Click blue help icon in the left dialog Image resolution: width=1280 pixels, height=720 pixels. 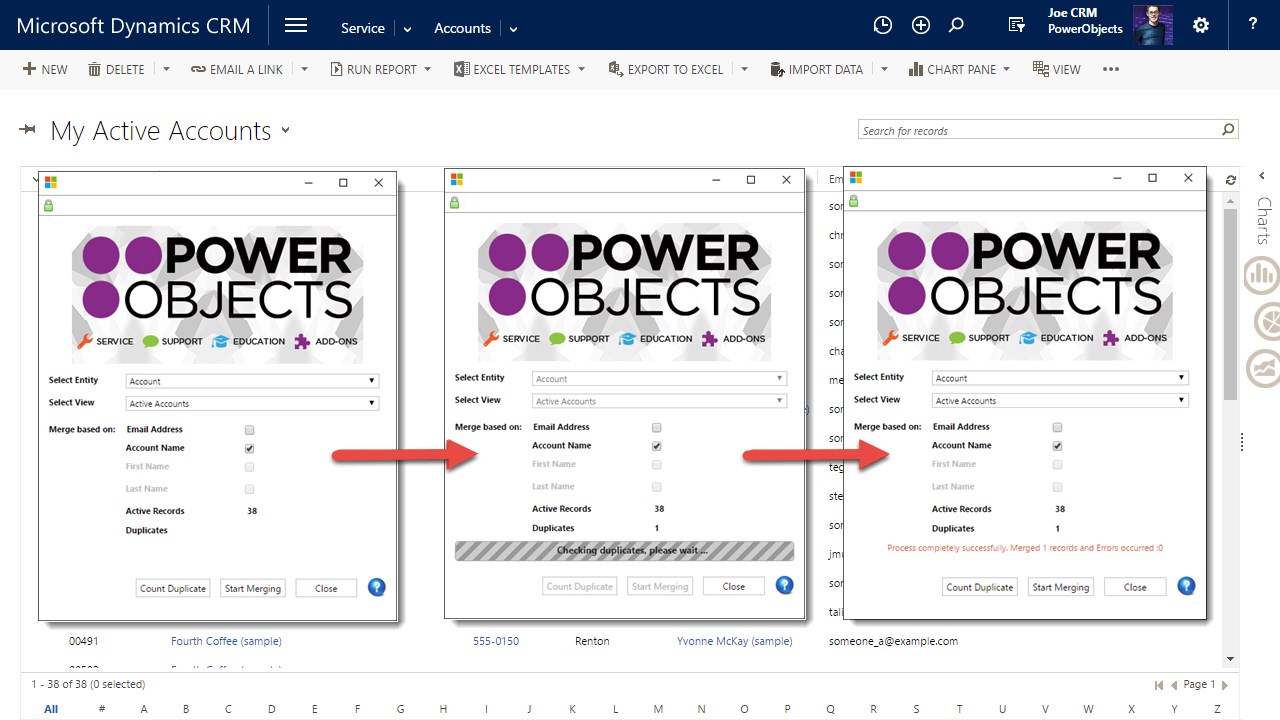point(377,587)
